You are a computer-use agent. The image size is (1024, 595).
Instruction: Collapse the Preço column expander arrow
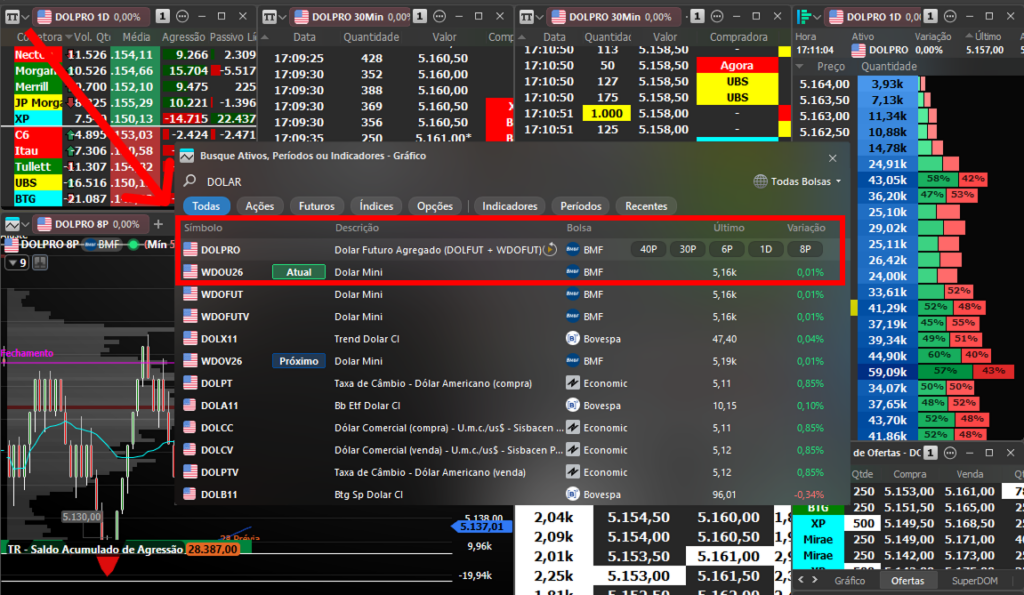800,66
